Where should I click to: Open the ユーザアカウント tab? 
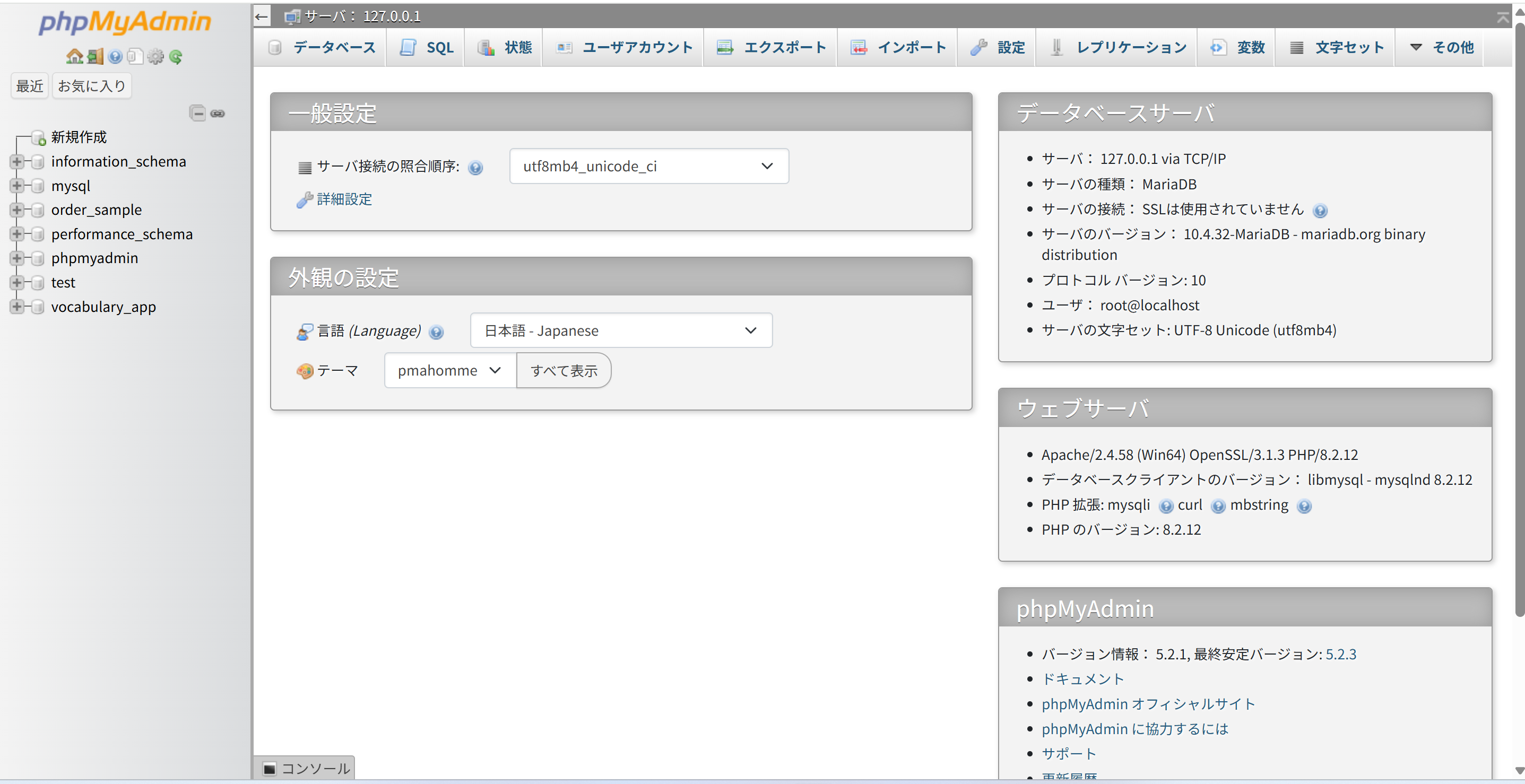tap(623, 47)
